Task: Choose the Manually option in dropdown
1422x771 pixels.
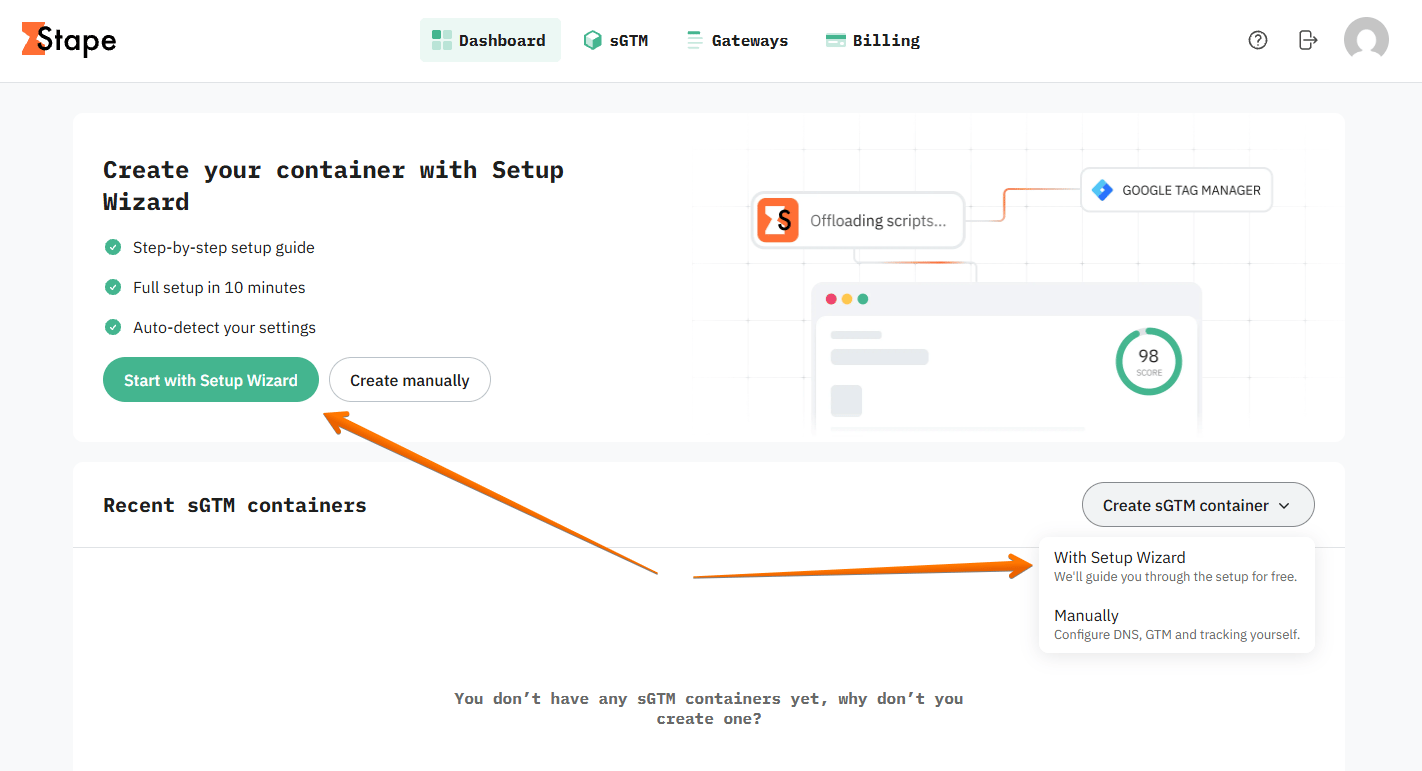Action: point(1176,624)
